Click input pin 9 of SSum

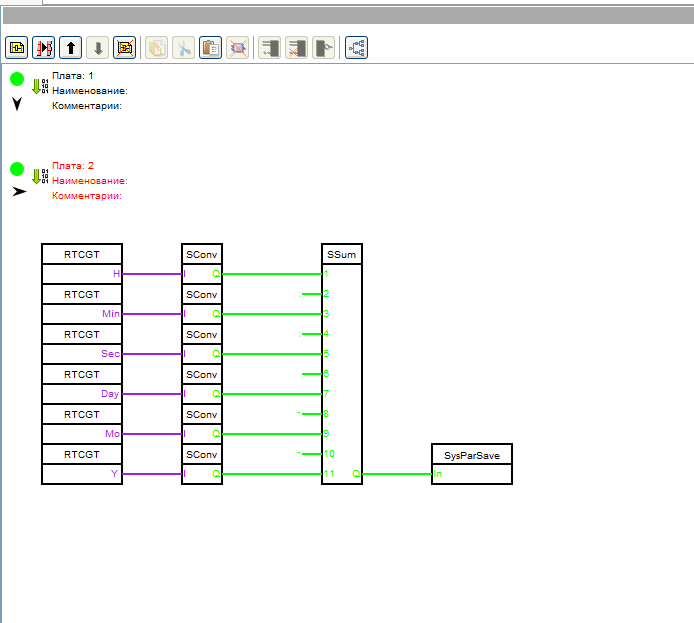pyautogui.click(x=326, y=434)
